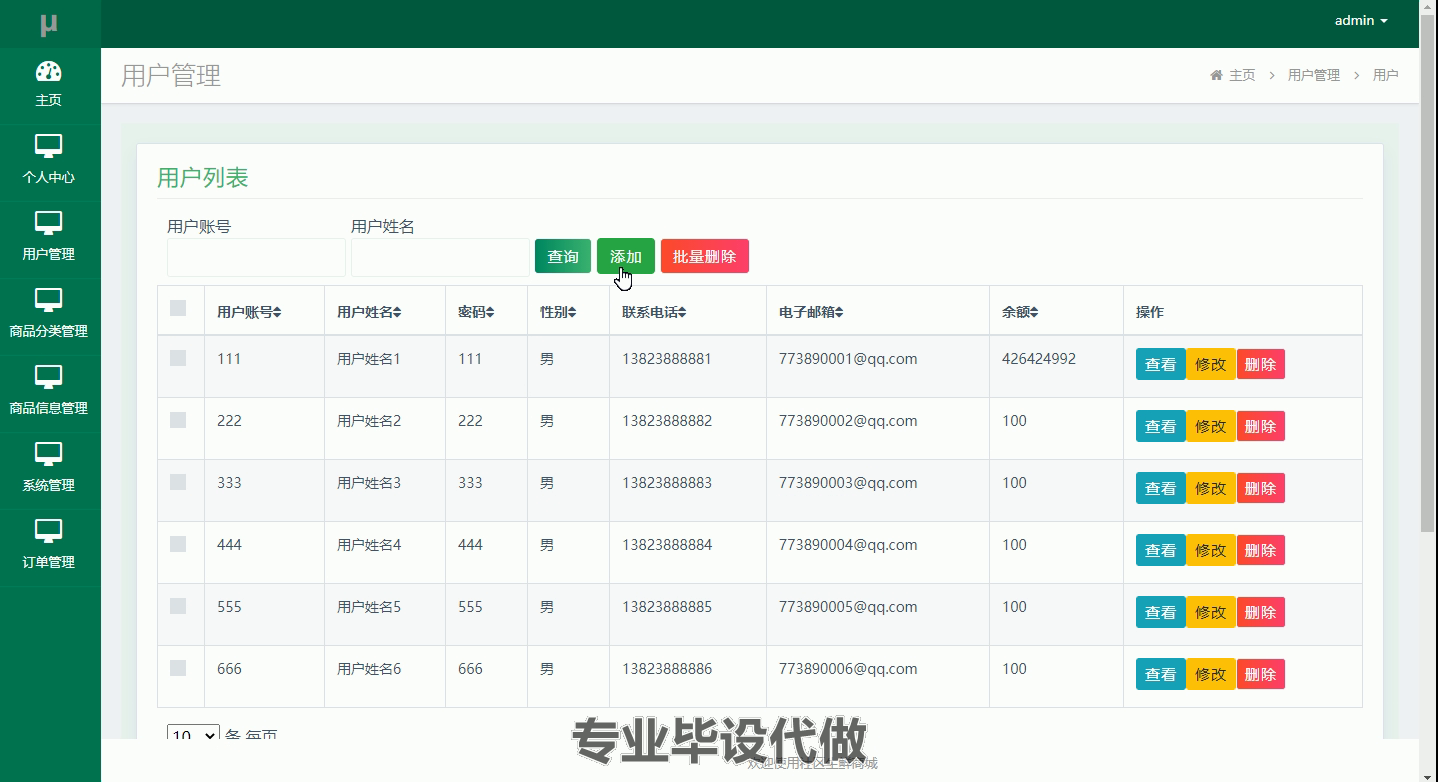
Task: Focus the 用户姓名 search input field
Action: click(440, 257)
